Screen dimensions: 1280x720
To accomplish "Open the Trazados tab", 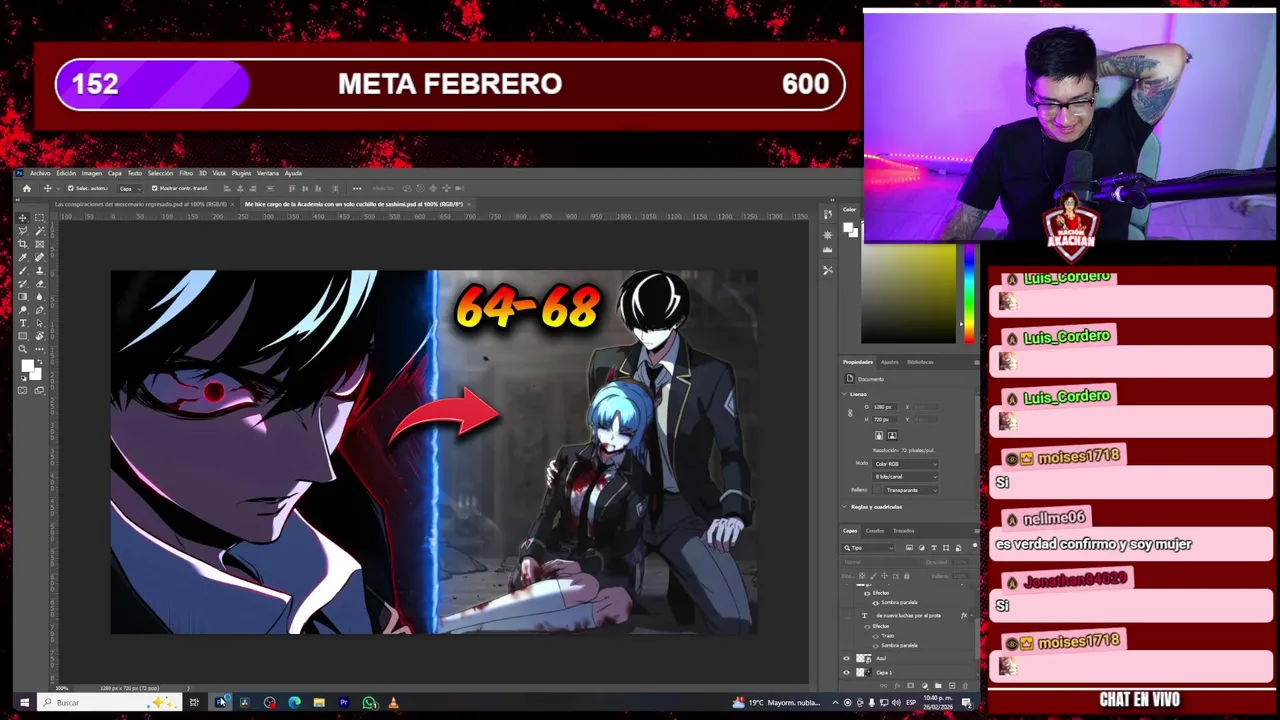I will point(904,531).
